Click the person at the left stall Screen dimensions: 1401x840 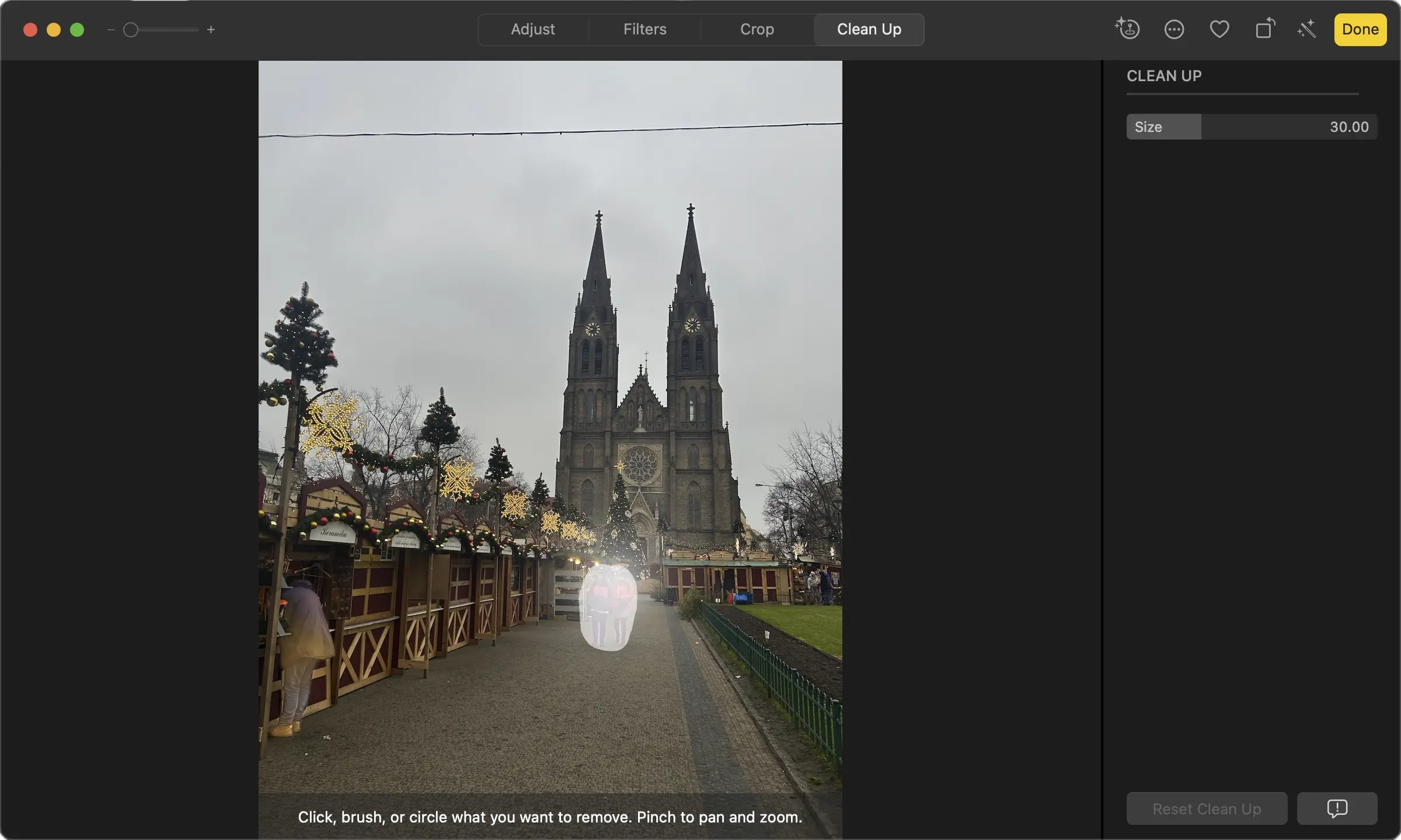click(x=302, y=642)
